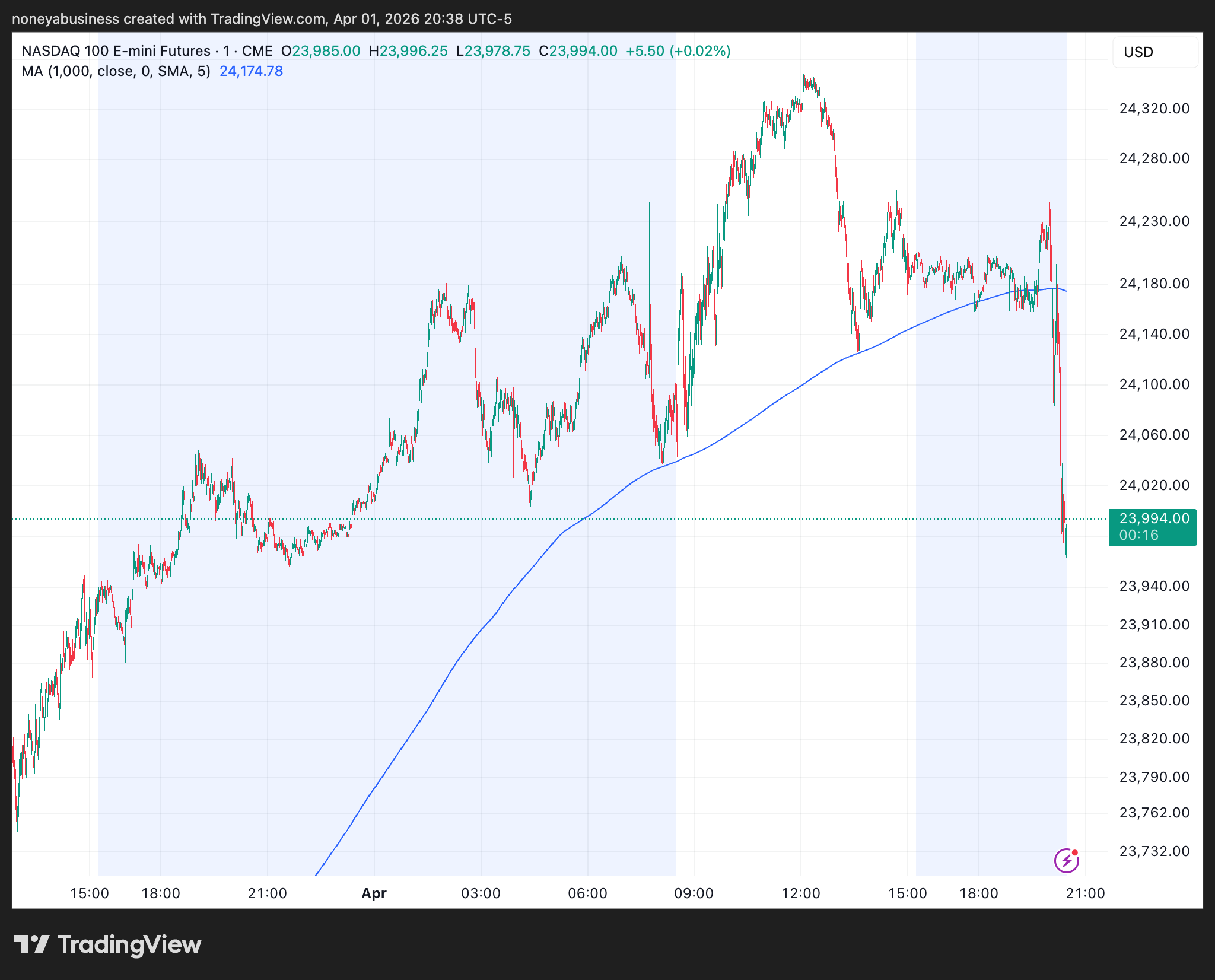Click the +5.50 (+0.02%) change value

coord(678,51)
